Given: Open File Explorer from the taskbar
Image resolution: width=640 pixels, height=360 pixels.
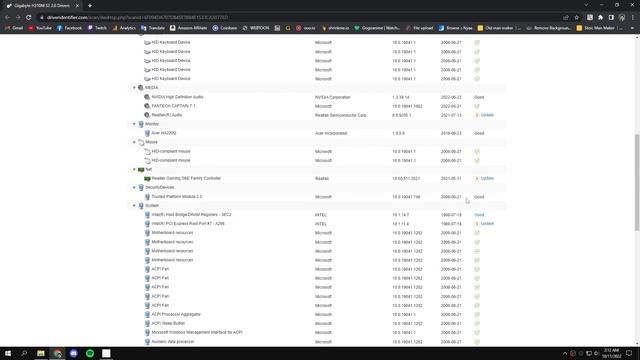Looking at the screenshot, I should [x=41, y=353].
